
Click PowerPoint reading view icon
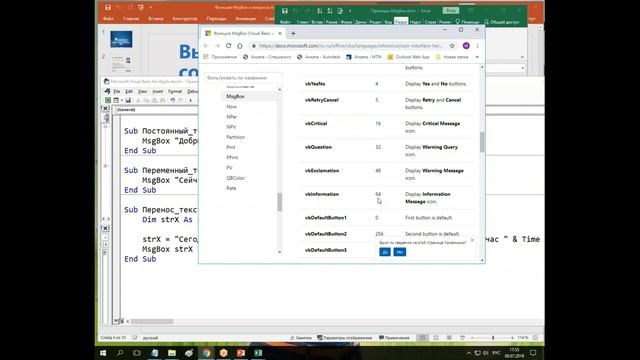click(449, 338)
